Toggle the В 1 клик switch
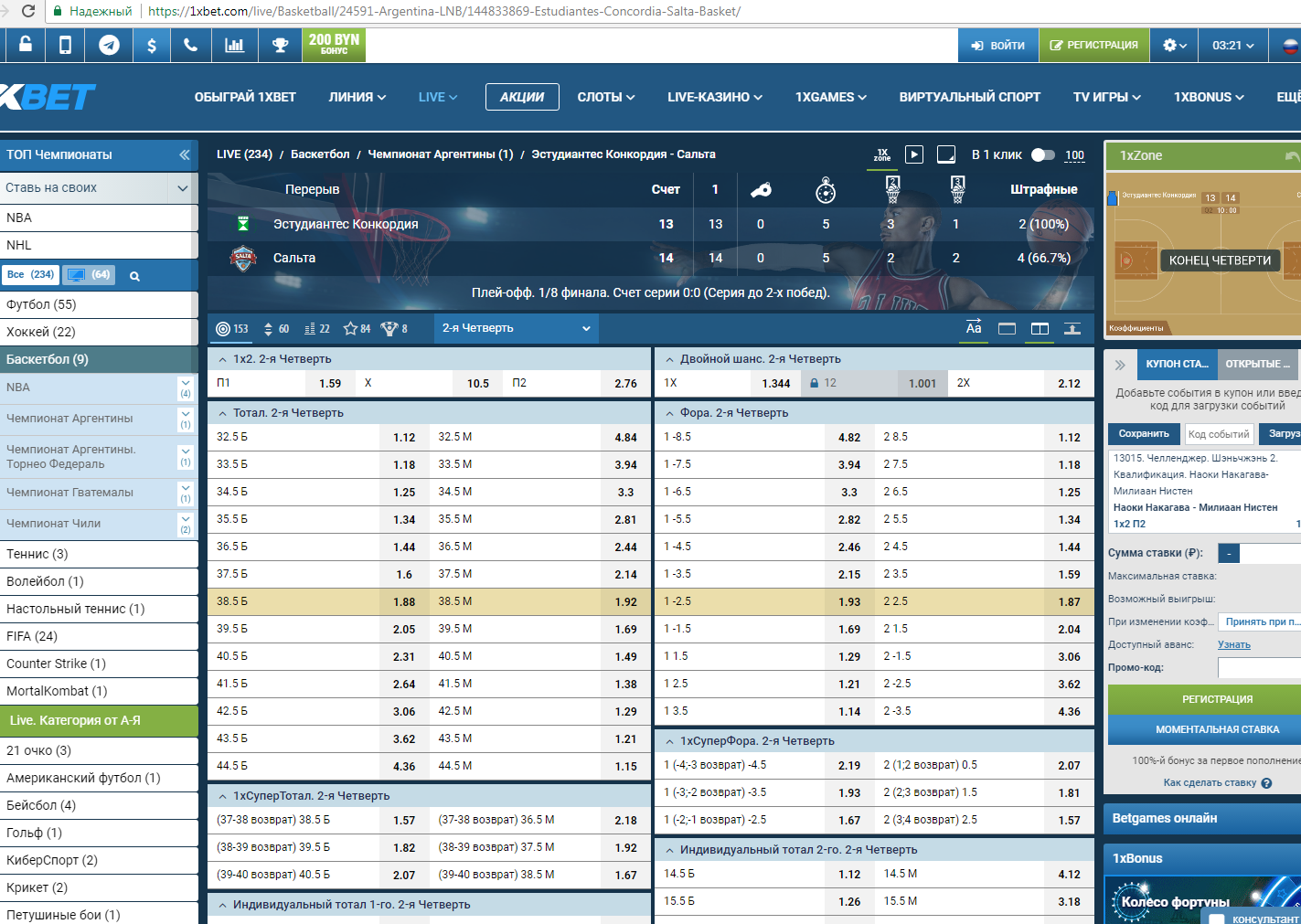The width and height of the screenshot is (1301, 924). click(1042, 154)
